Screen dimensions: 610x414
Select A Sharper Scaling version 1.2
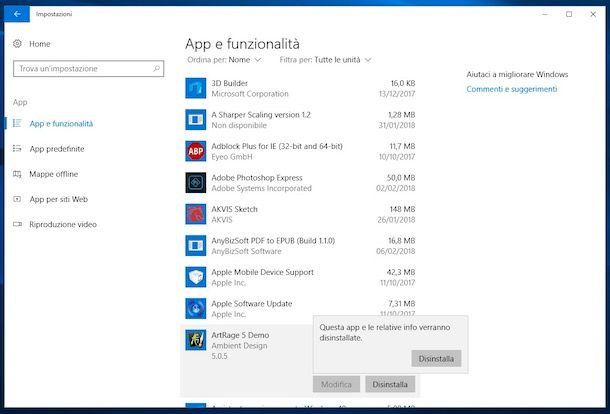300,120
